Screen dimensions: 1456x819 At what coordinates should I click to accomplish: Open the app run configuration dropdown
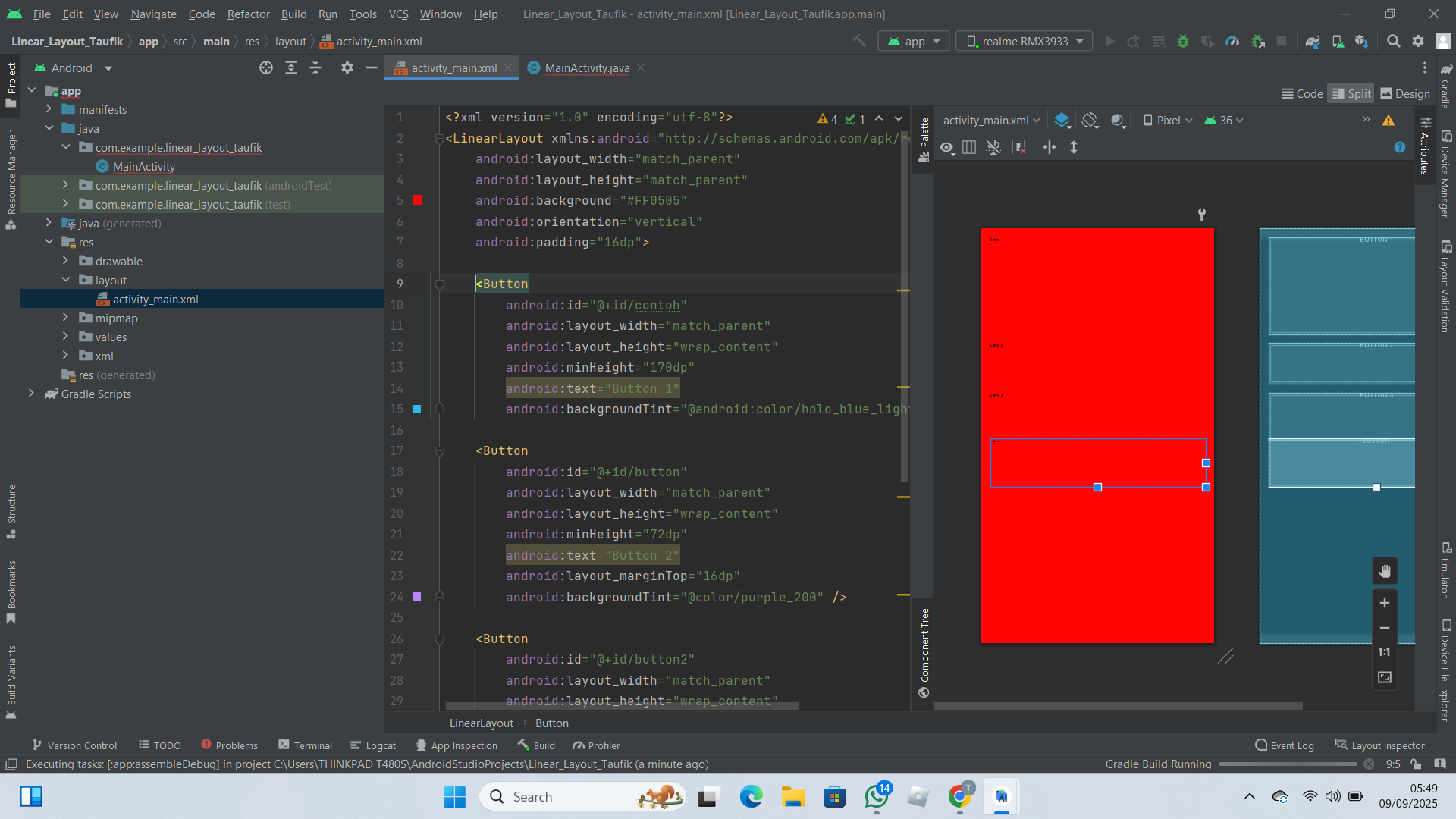click(x=915, y=42)
